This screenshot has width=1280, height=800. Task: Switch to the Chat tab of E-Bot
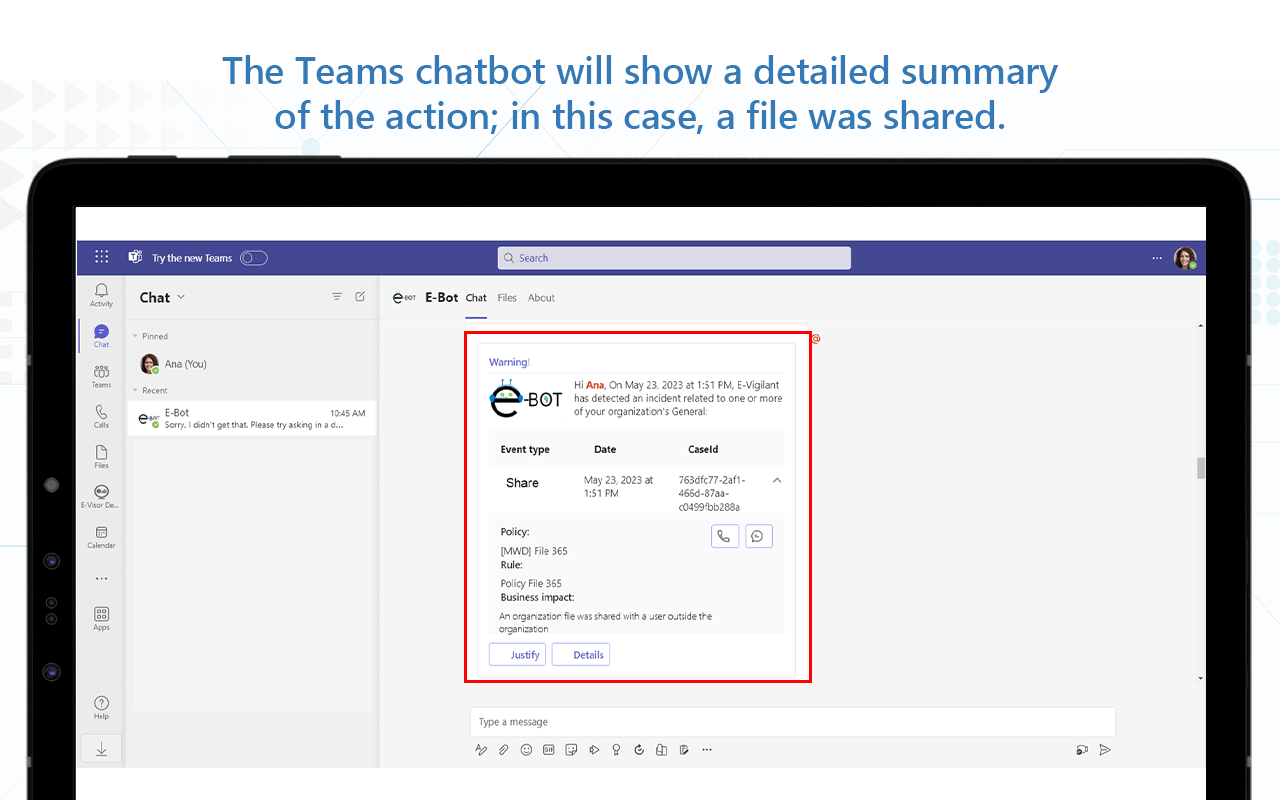pos(476,298)
